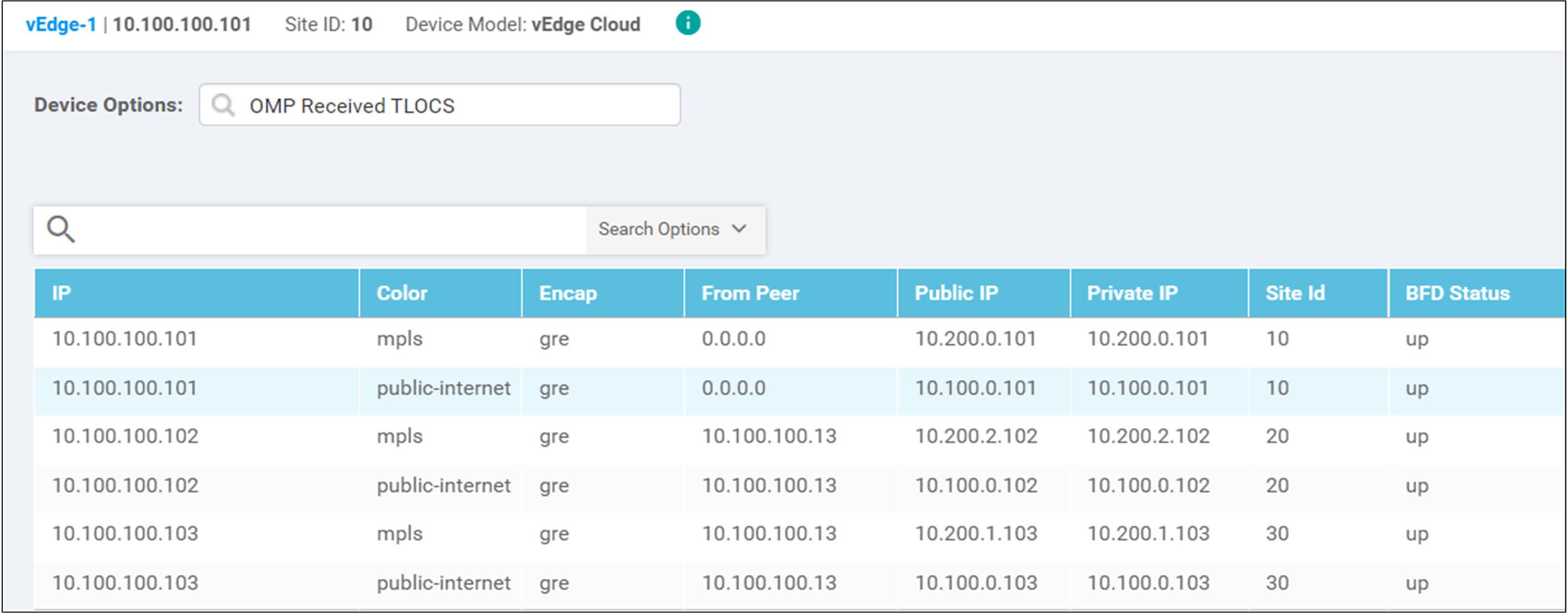Select IP 10.100.100.102 in the public-internet row
The height and width of the screenshot is (613, 1568).
(126, 485)
